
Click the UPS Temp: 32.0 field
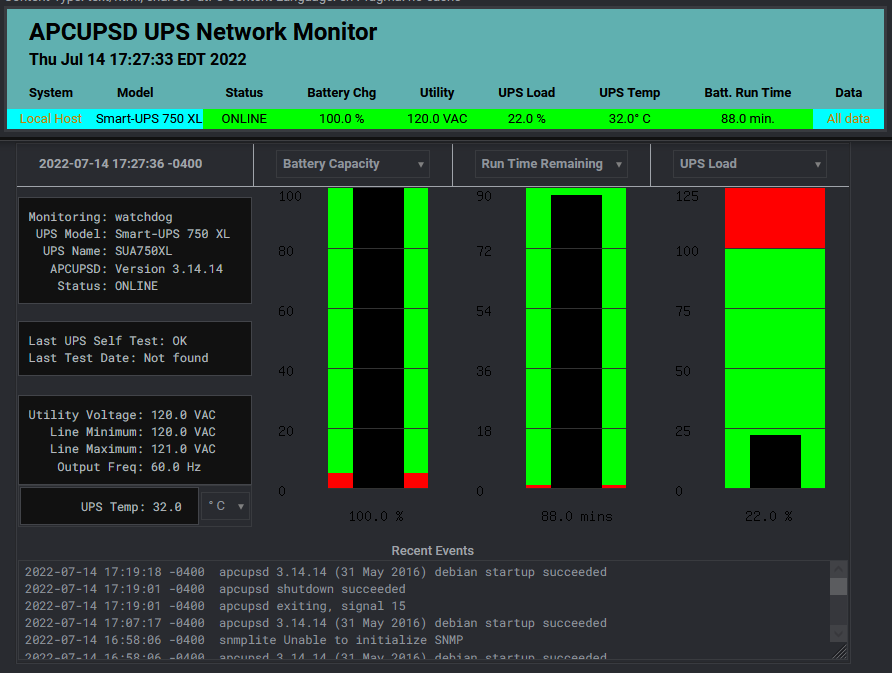tap(109, 506)
